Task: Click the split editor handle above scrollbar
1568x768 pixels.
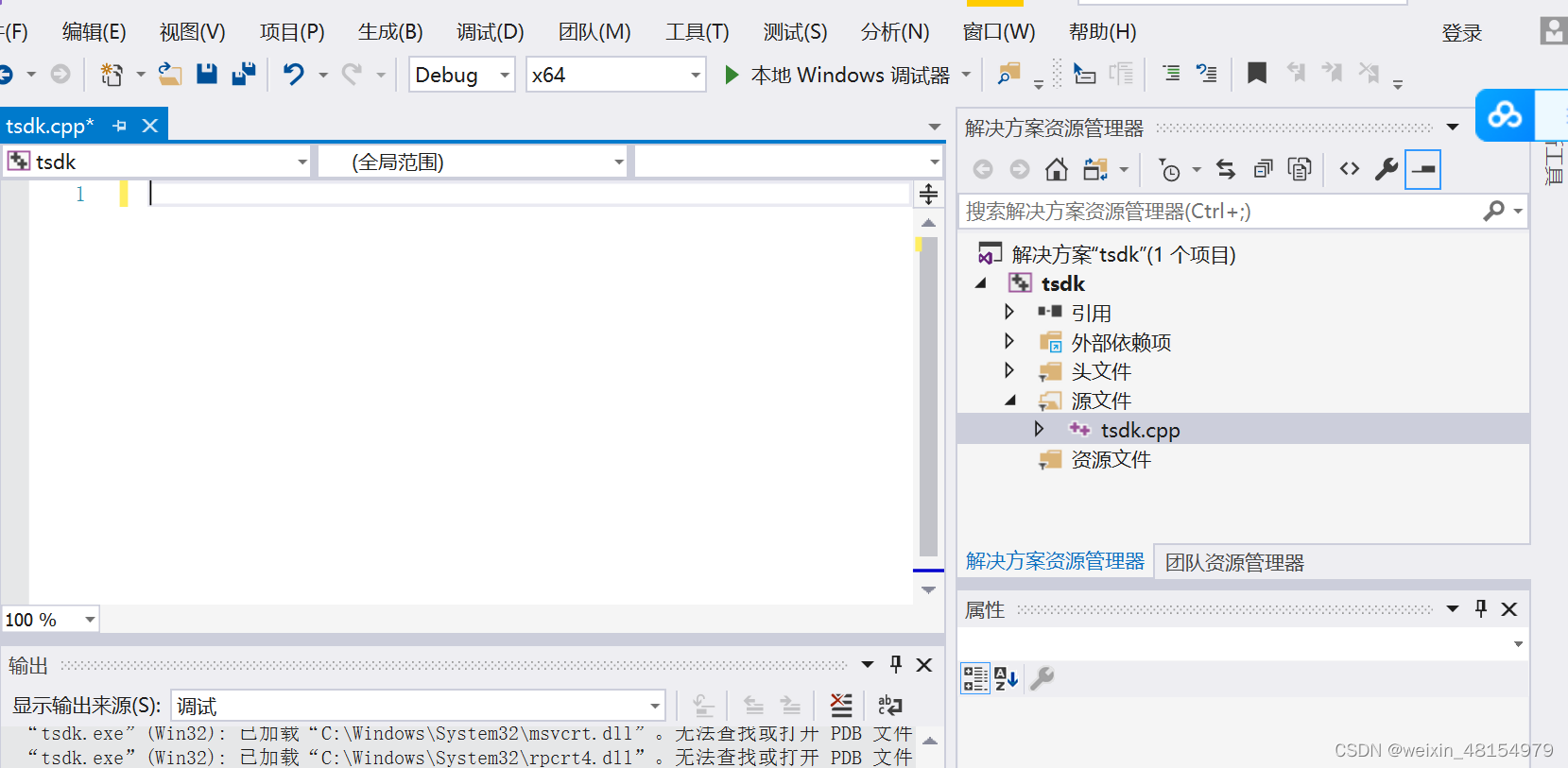Action: [x=928, y=194]
